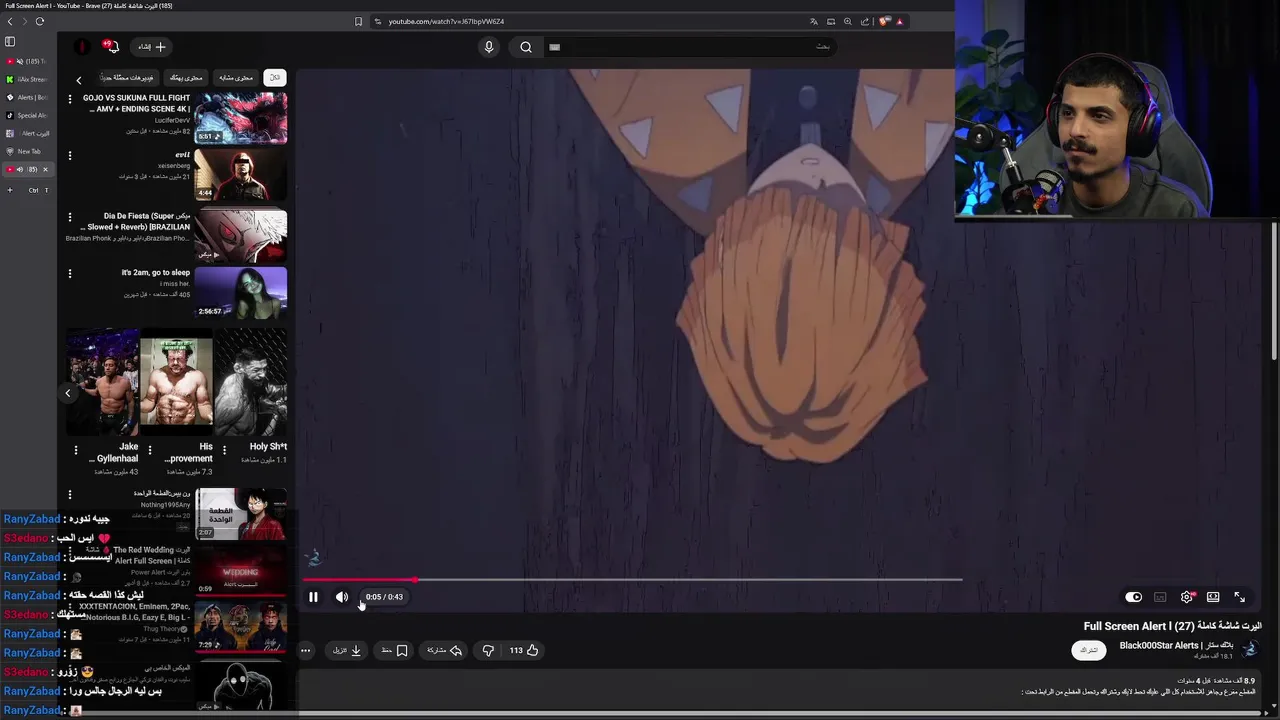Dislike the Full Screen Alert video

point(488,650)
